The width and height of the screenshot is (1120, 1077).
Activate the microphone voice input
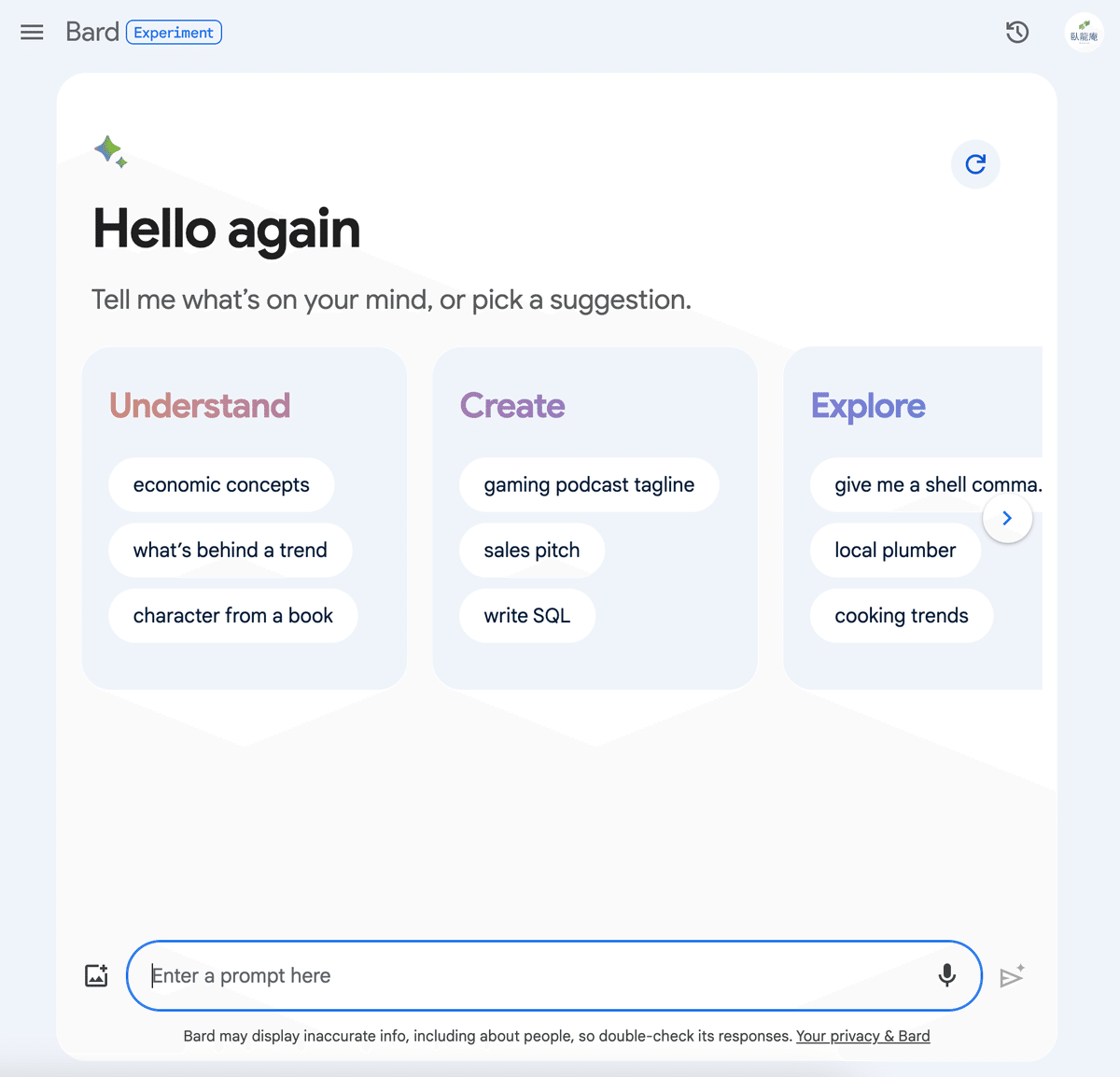point(946,975)
